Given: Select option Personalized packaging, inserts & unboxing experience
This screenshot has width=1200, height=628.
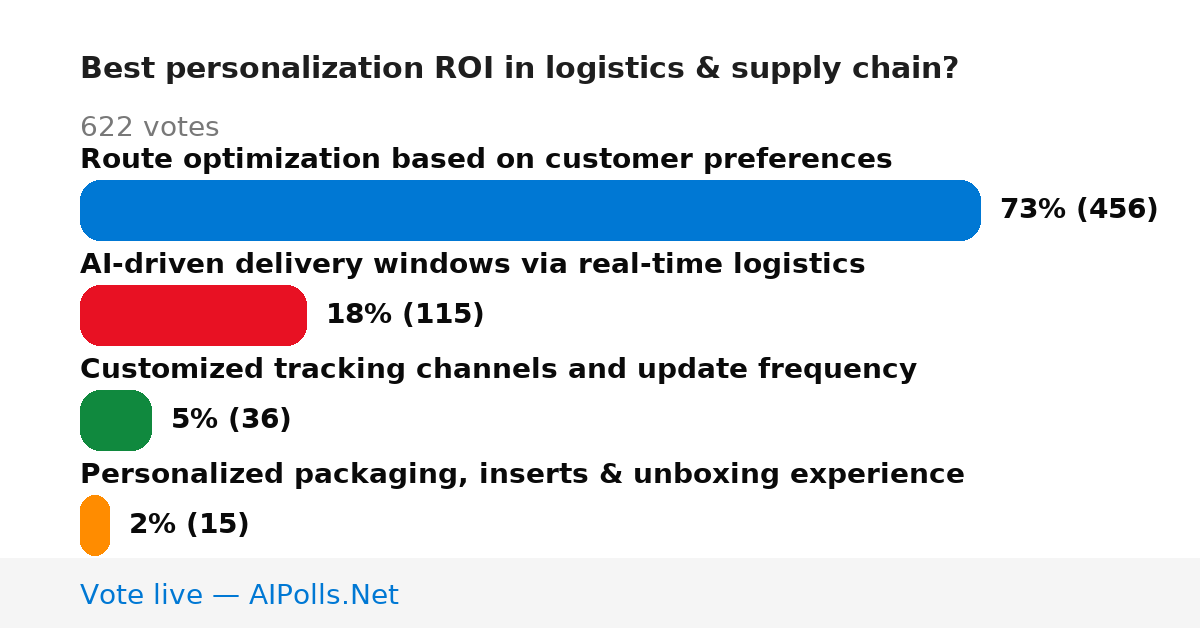Looking at the screenshot, I should click(522, 474).
